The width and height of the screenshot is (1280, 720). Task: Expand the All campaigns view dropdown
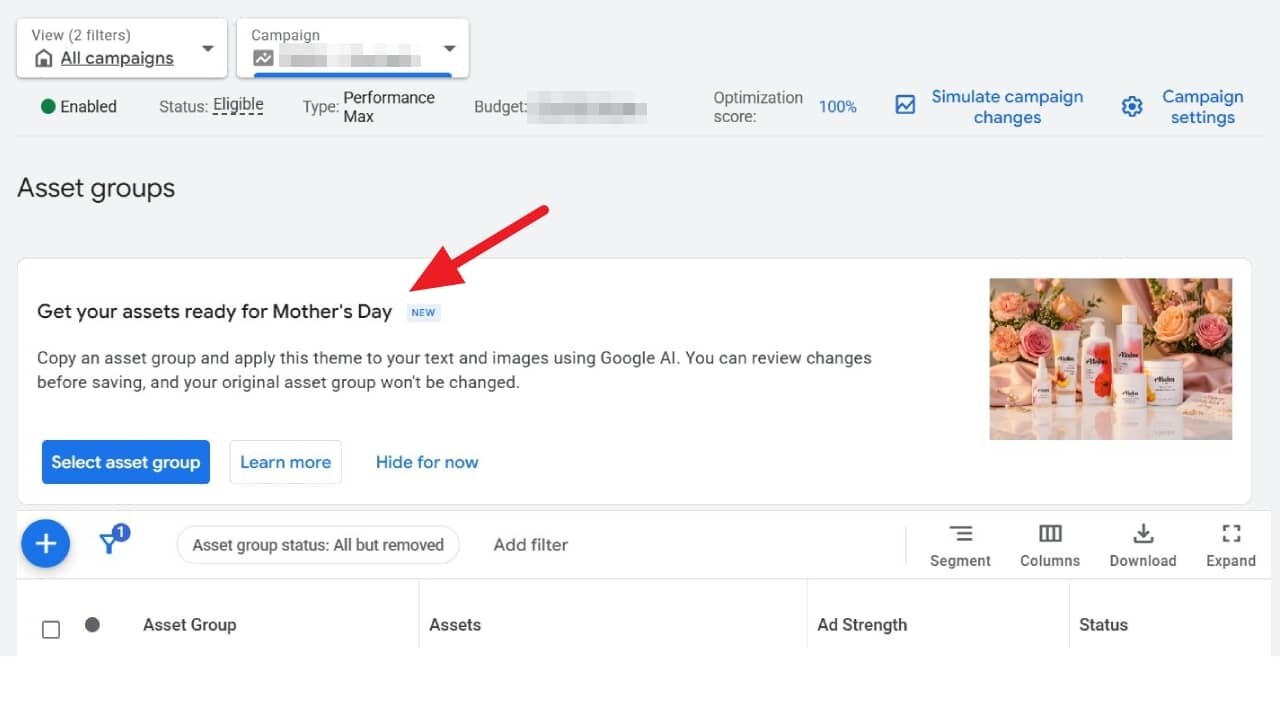click(207, 48)
